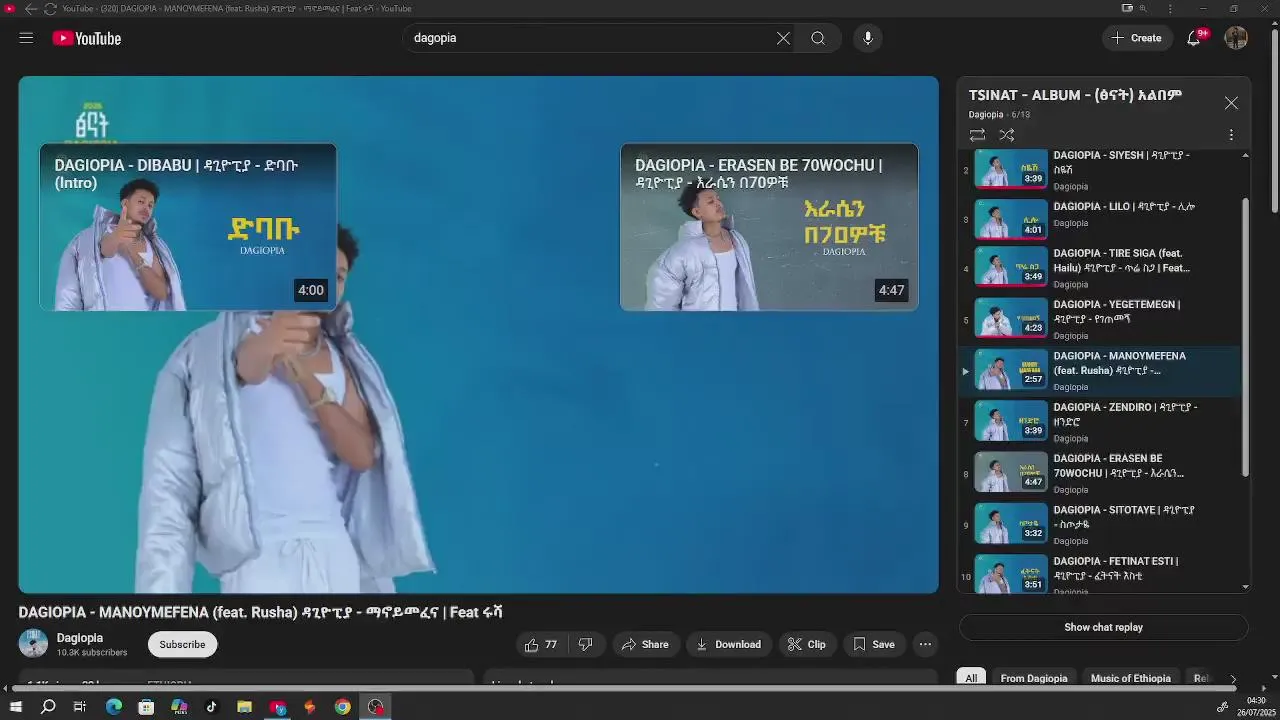Select the All filter chip
The image size is (1280, 720).
tap(971, 678)
